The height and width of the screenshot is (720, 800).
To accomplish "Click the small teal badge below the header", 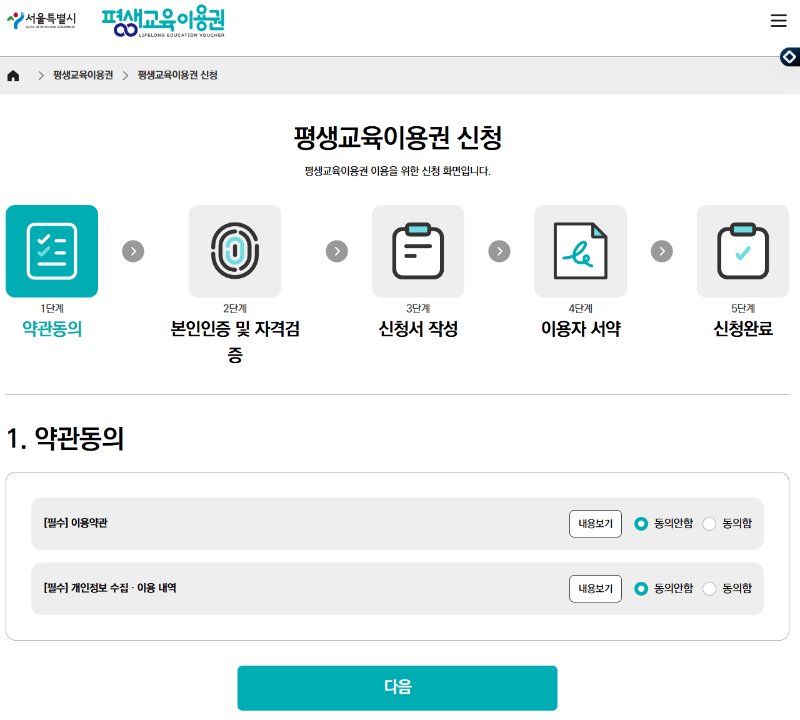I will pyautogui.click(x=790, y=57).
